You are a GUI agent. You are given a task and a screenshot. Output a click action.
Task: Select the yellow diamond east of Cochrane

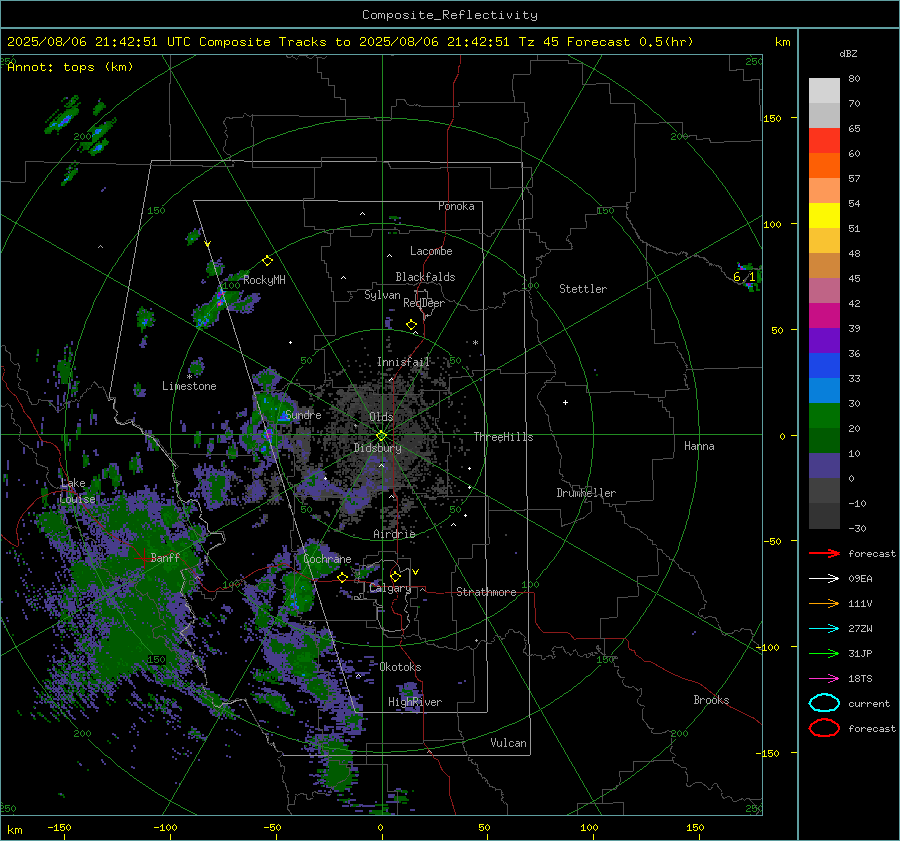pos(343,577)
